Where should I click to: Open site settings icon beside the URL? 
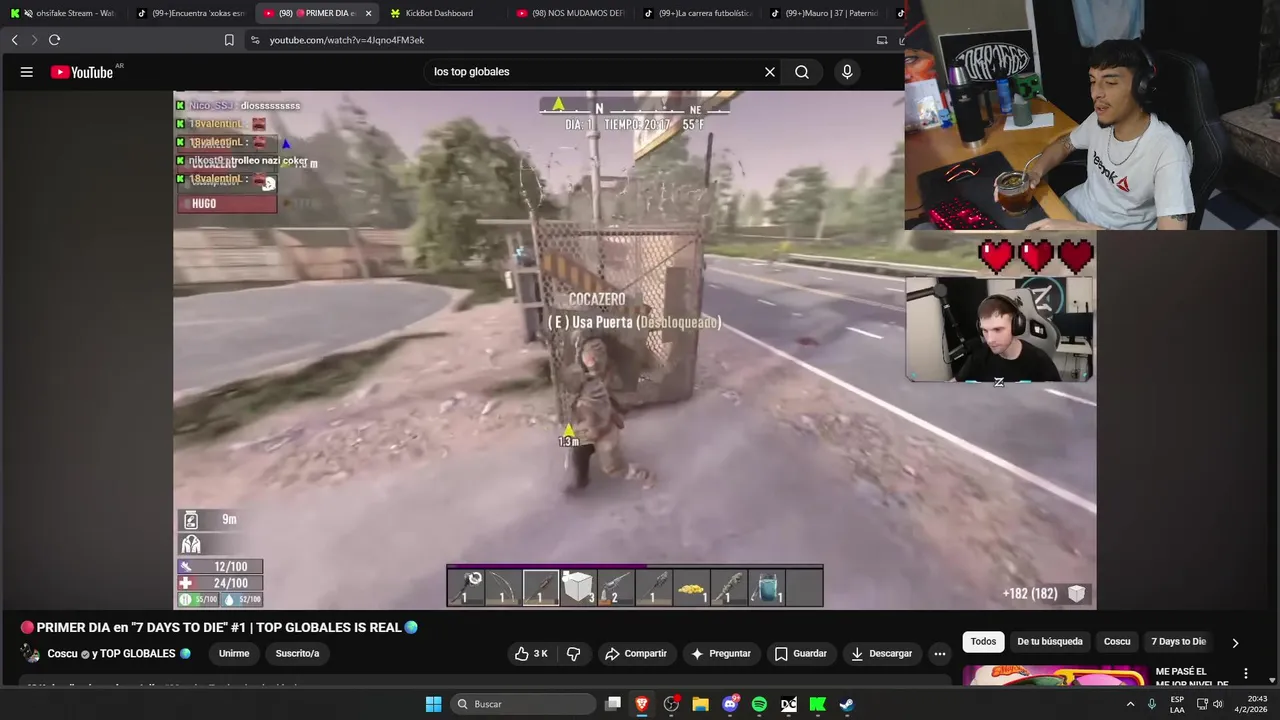pyautogui.click(x=254, y=40)
